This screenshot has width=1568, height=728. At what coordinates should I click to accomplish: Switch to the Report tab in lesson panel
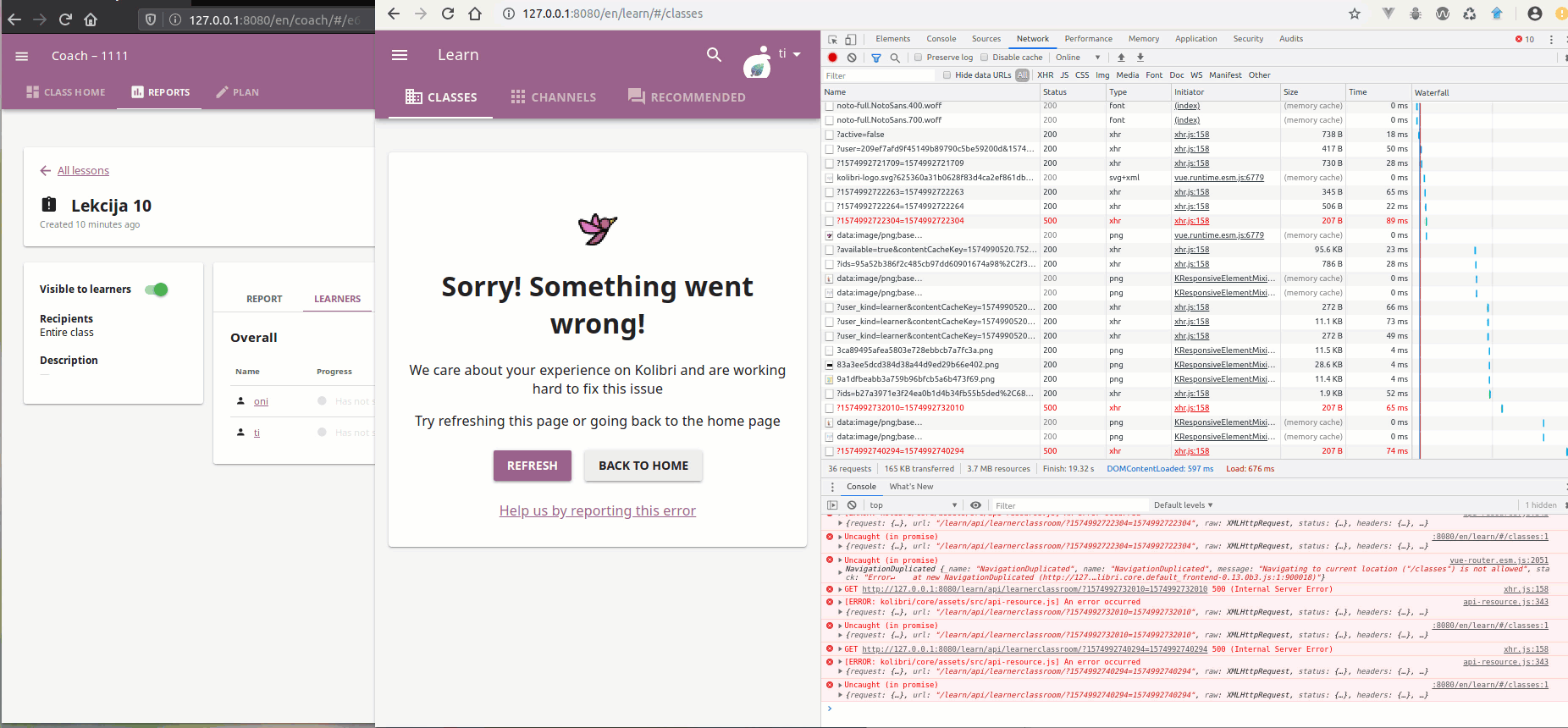tap(264, 299)
